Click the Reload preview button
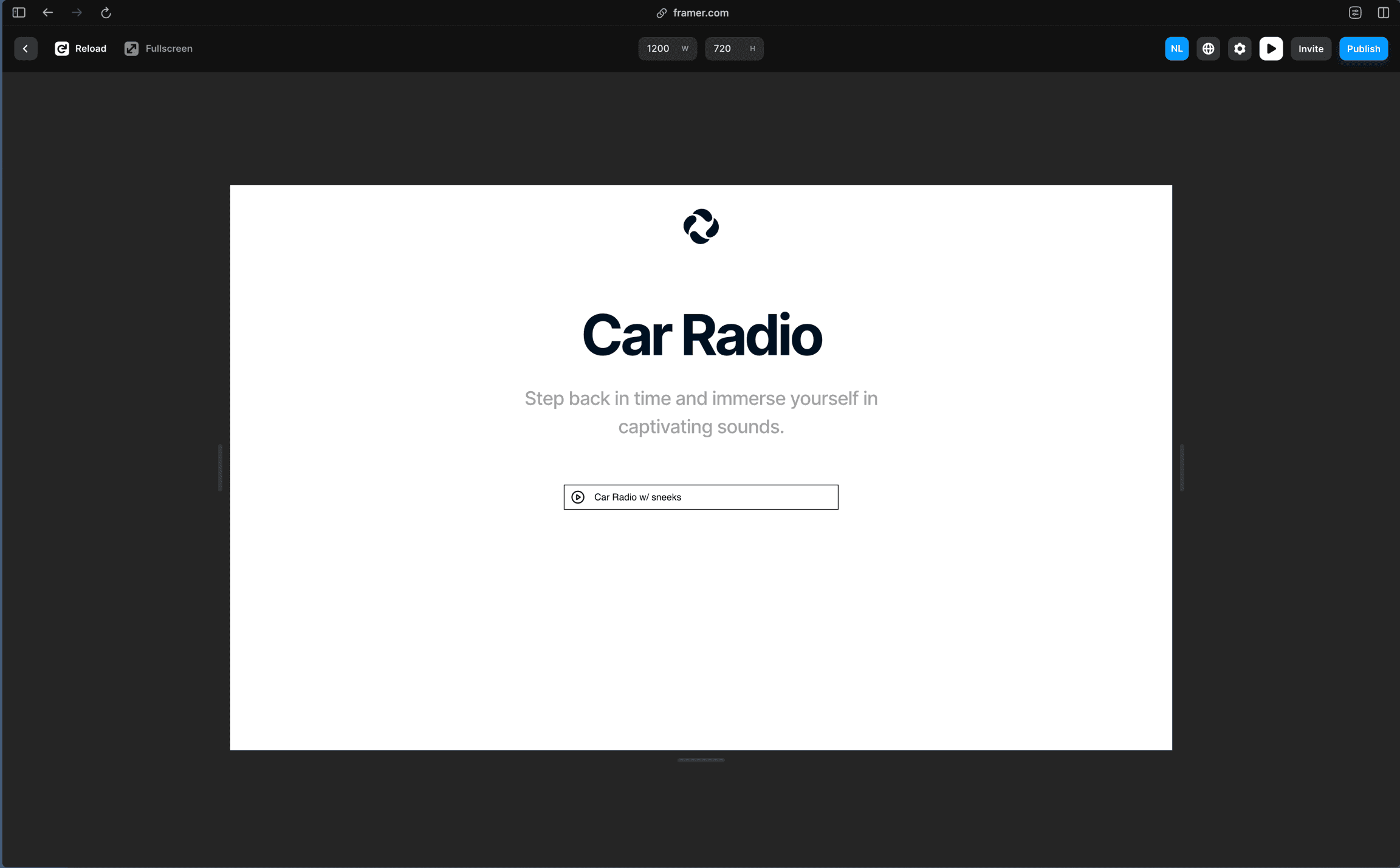1400x868 pixels. (80, 49)
